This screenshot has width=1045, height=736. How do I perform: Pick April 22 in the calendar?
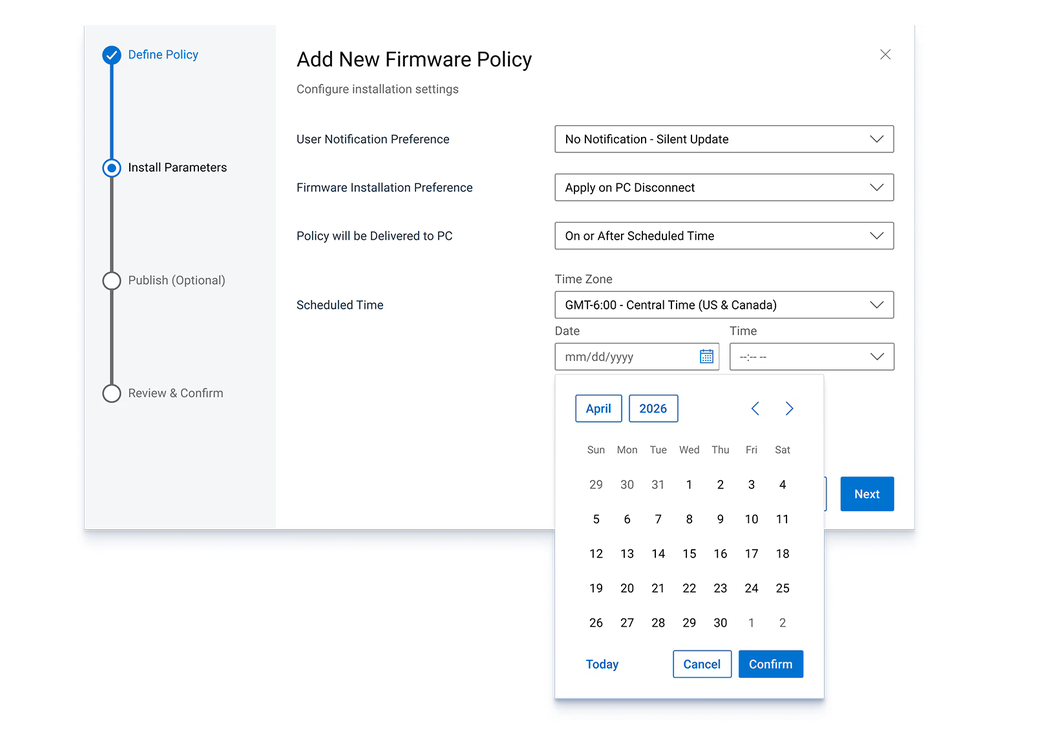tap(689, 588)
